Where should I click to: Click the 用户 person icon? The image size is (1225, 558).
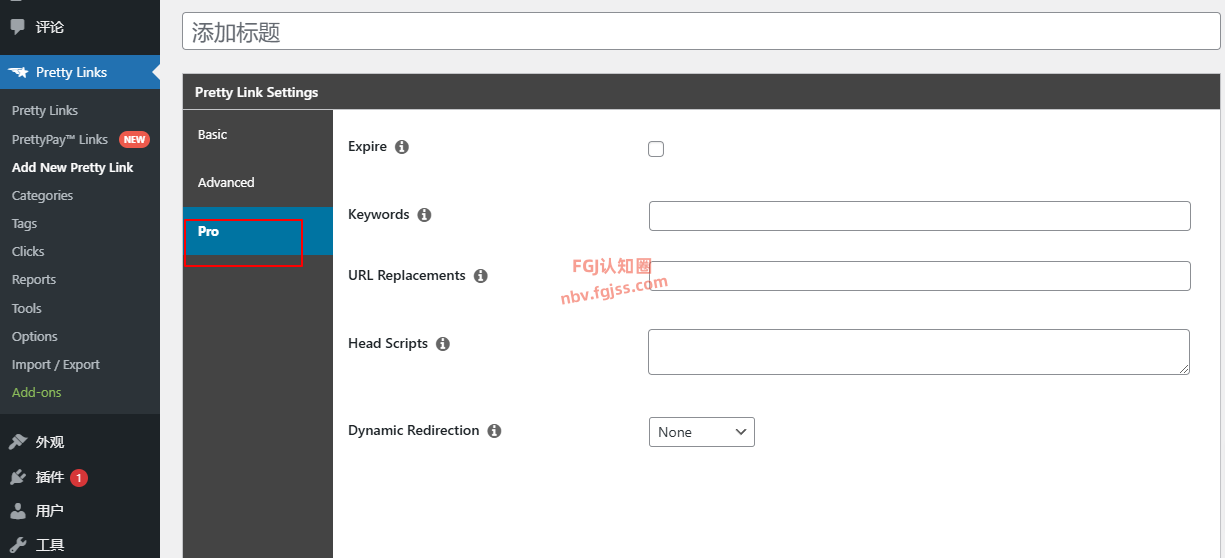click(x=18, y=511)
